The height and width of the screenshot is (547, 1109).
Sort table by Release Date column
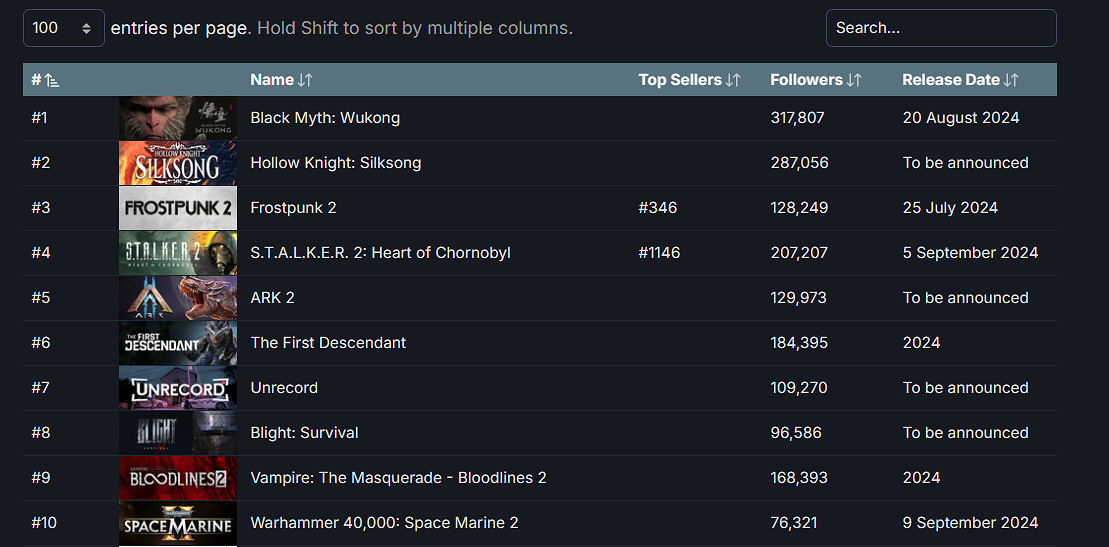[x=960, y=80]
